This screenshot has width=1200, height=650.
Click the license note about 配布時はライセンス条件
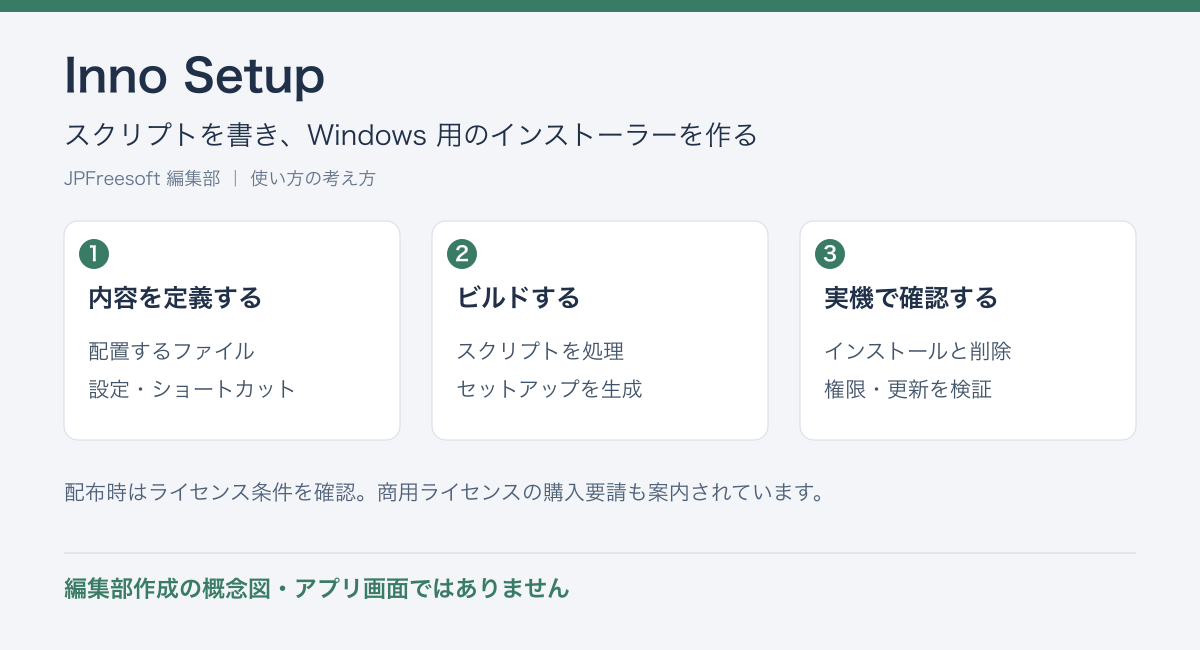click(x=444, y=493)
